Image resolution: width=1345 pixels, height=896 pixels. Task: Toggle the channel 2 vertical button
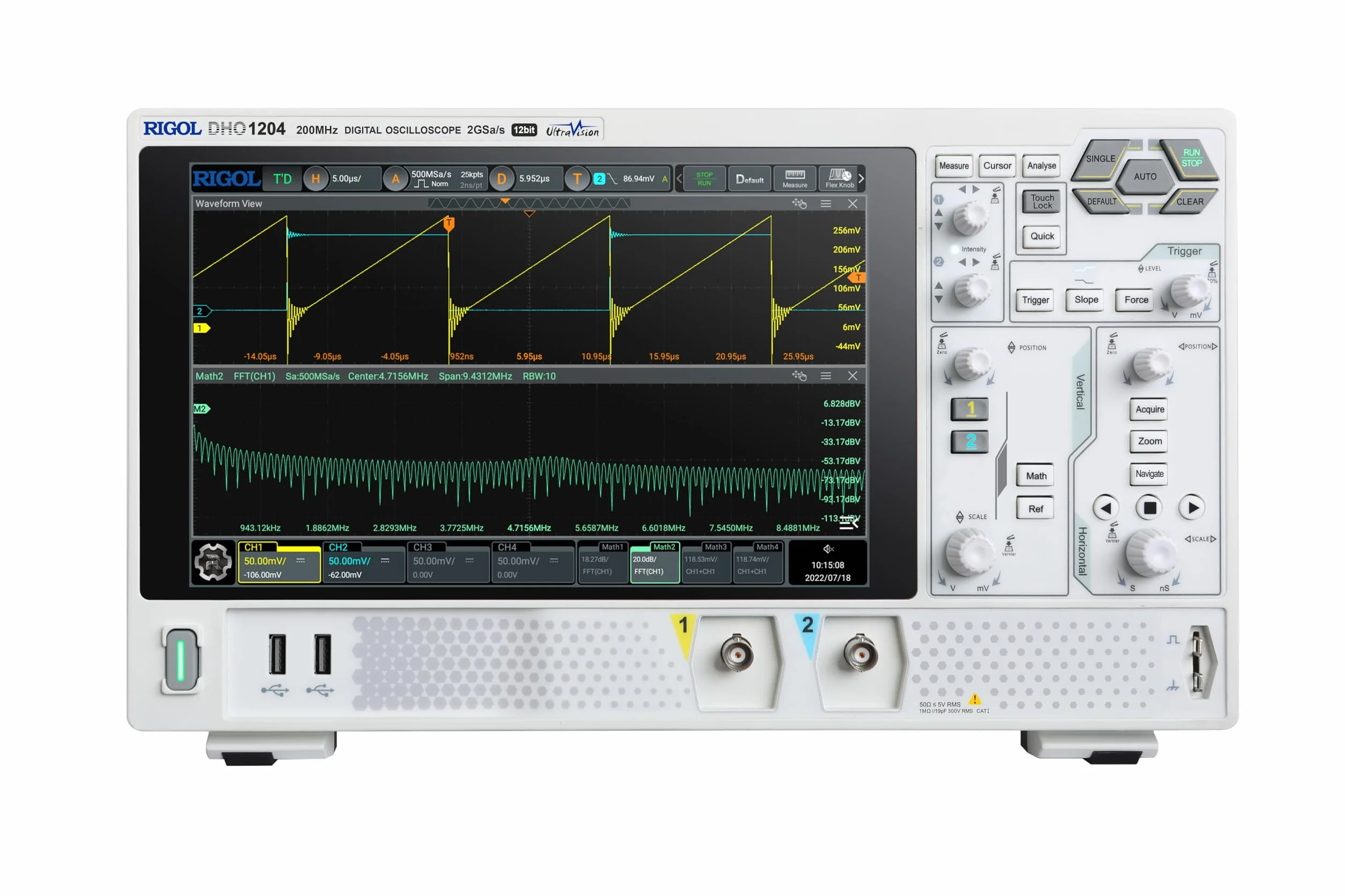point(969,442)
